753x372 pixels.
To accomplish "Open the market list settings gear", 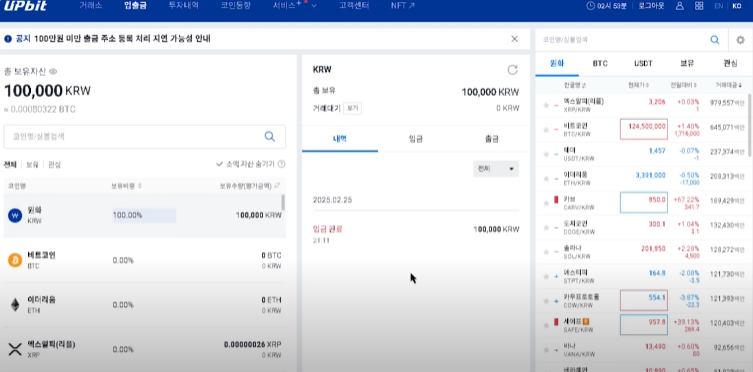I will (740, 40).
